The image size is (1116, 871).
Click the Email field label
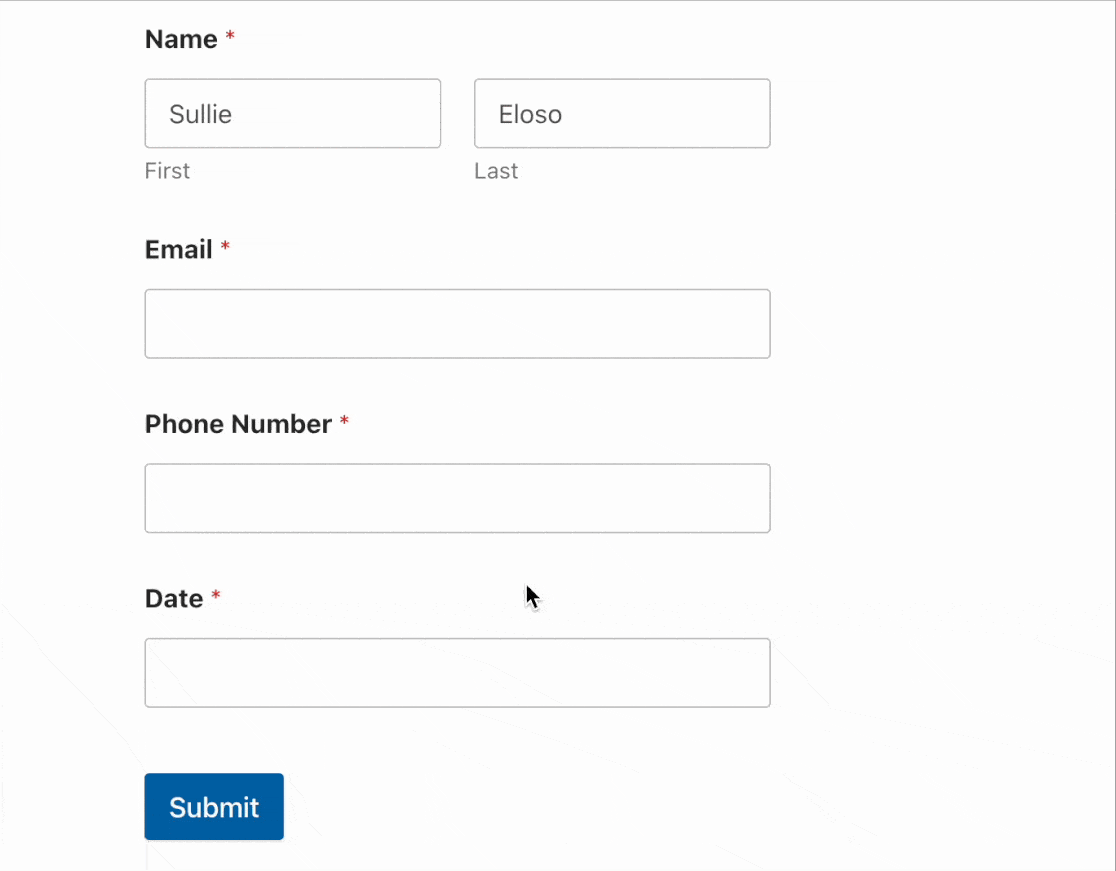178,249
